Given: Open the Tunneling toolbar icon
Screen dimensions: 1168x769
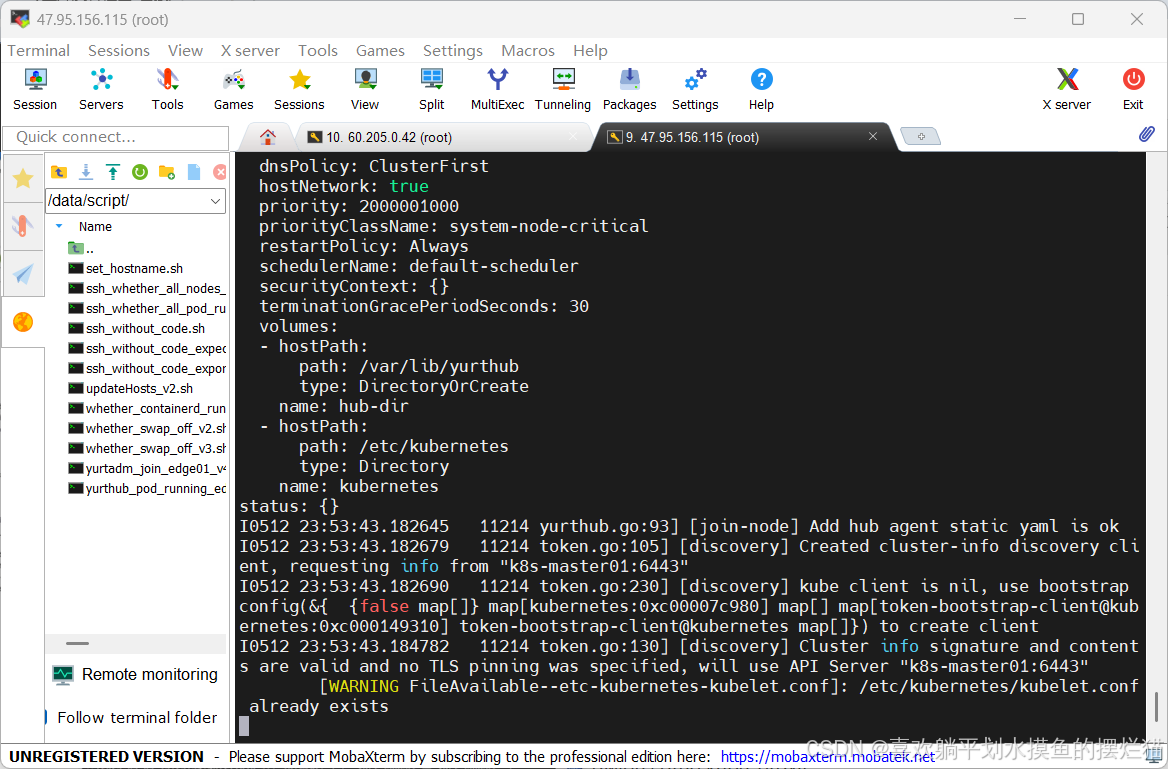Looking at the screenshot, I should [563, 89].
